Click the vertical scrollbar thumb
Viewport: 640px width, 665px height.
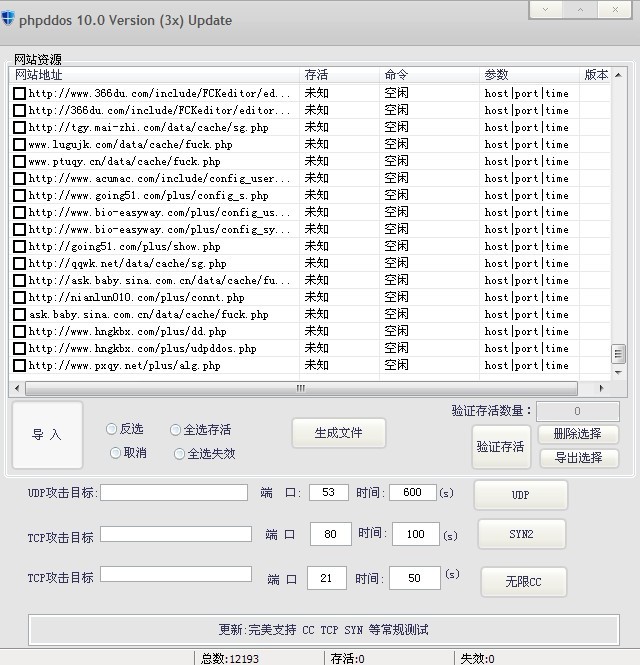point(618,354)
